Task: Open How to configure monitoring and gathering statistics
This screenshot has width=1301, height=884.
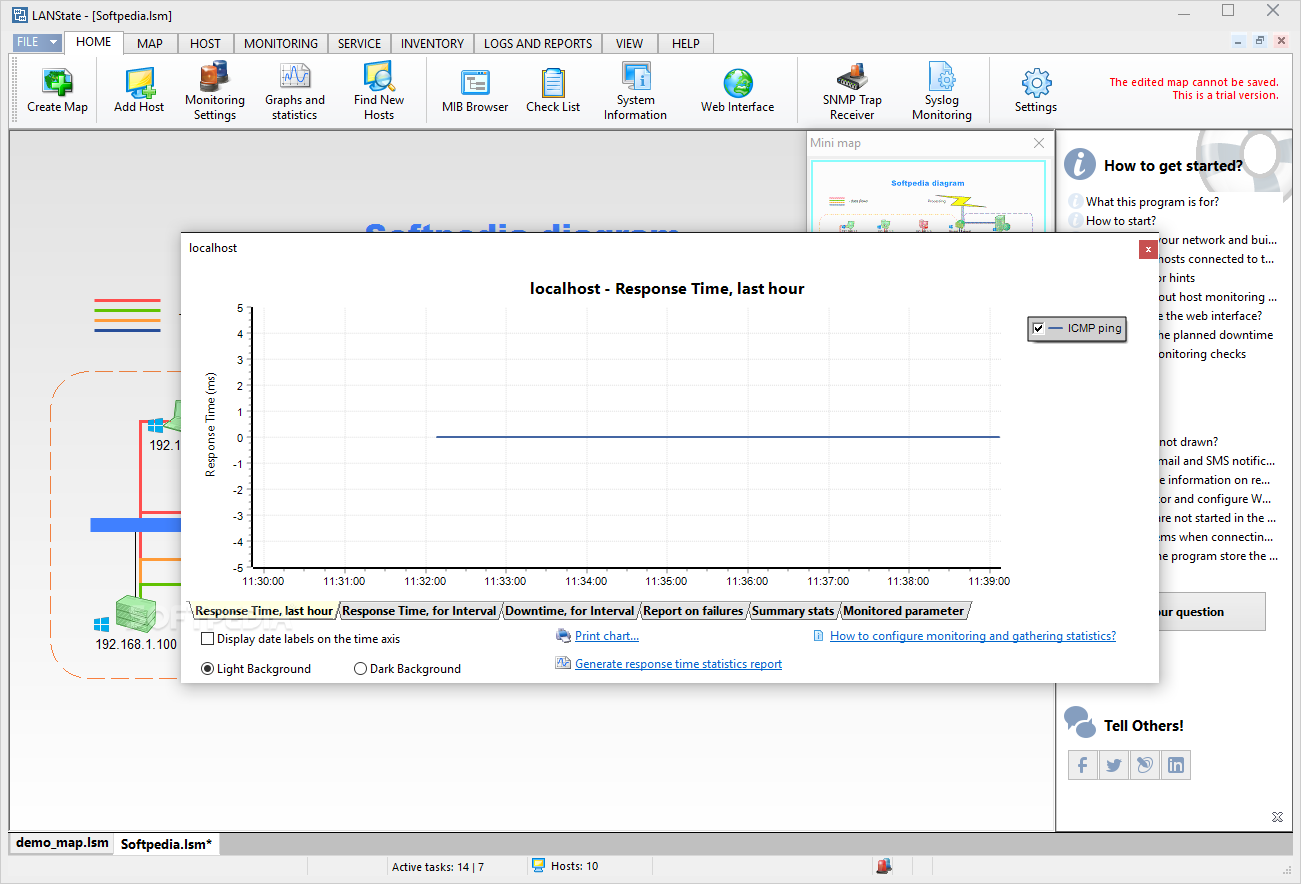Action: [x=972, y=635]
